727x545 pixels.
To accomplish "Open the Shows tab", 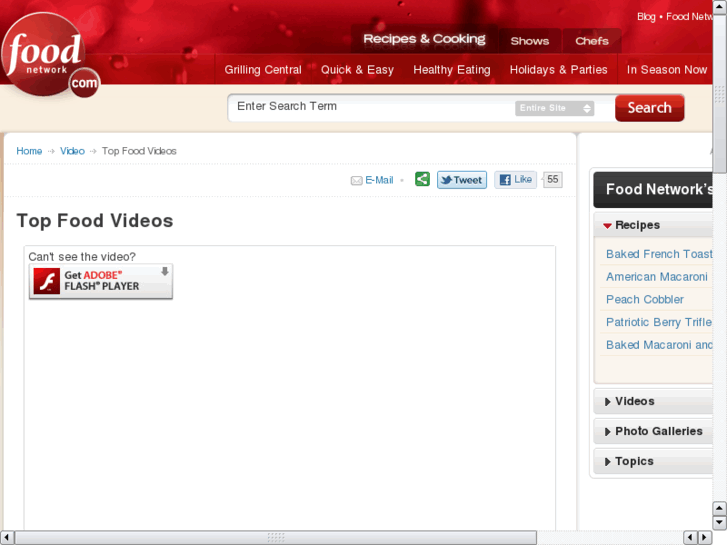I will click(x=529, y=41).
